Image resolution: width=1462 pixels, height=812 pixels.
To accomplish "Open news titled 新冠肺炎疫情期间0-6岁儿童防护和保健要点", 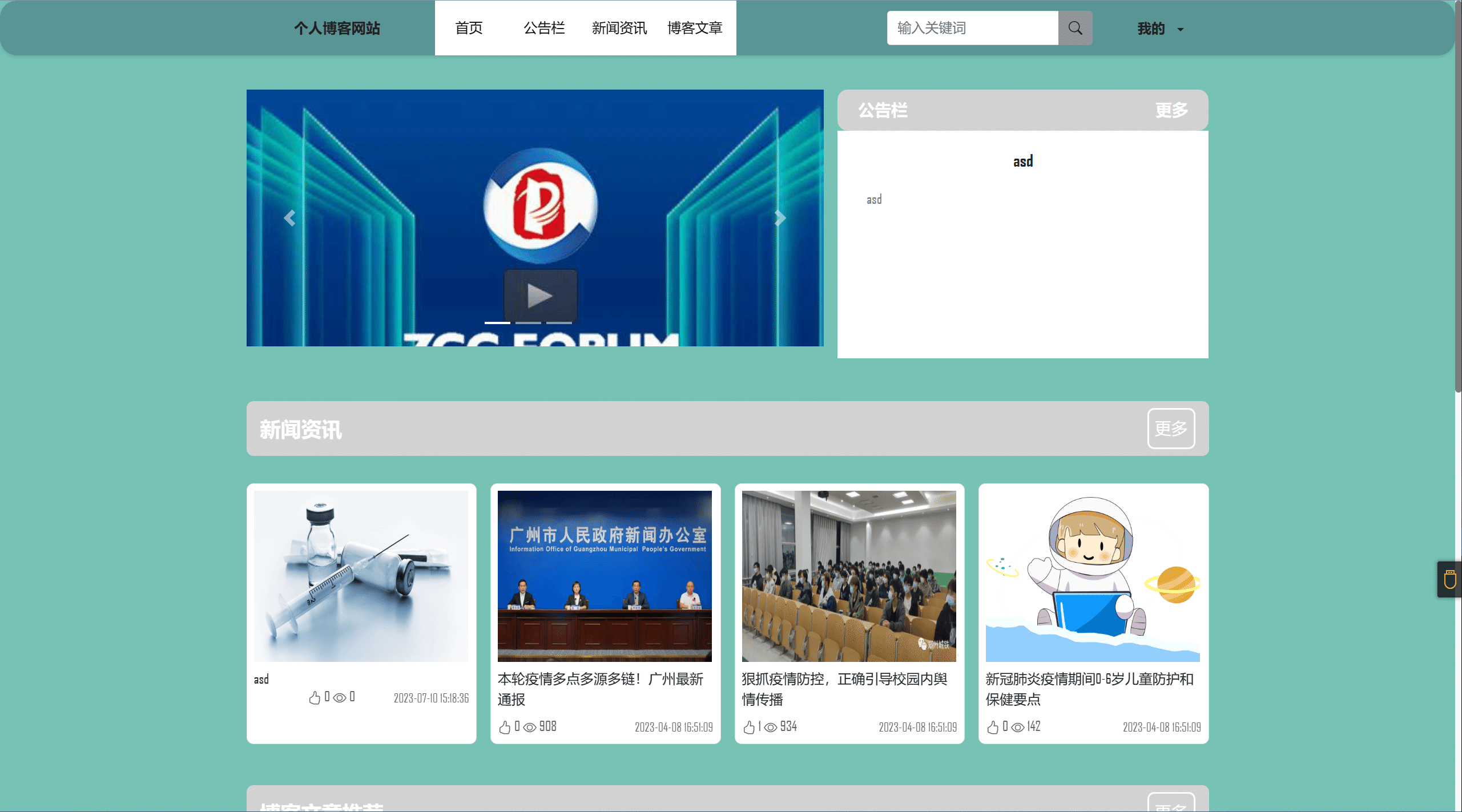I will coord(1090,689).
